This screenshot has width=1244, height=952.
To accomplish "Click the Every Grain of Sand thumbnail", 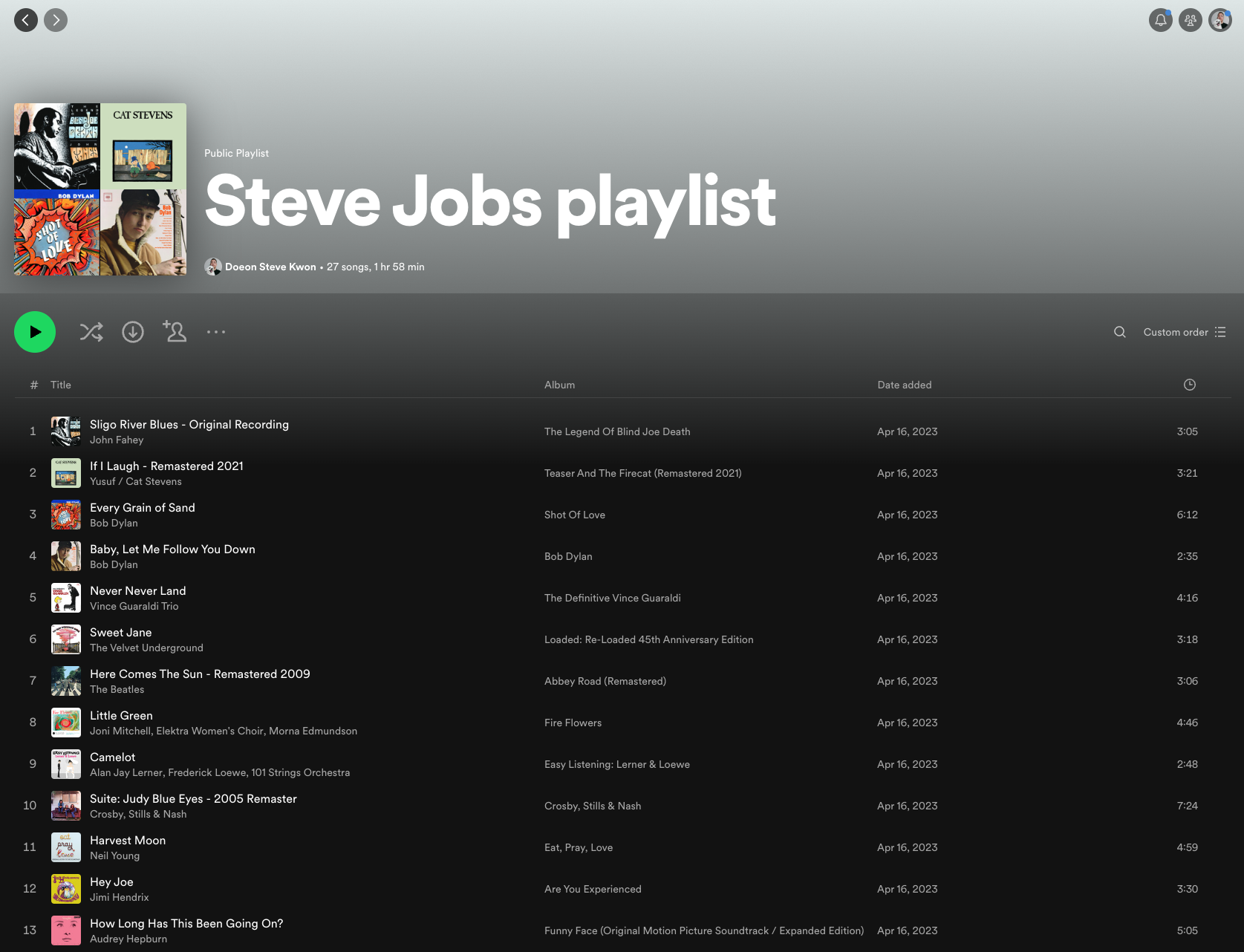I will [66, 515].
